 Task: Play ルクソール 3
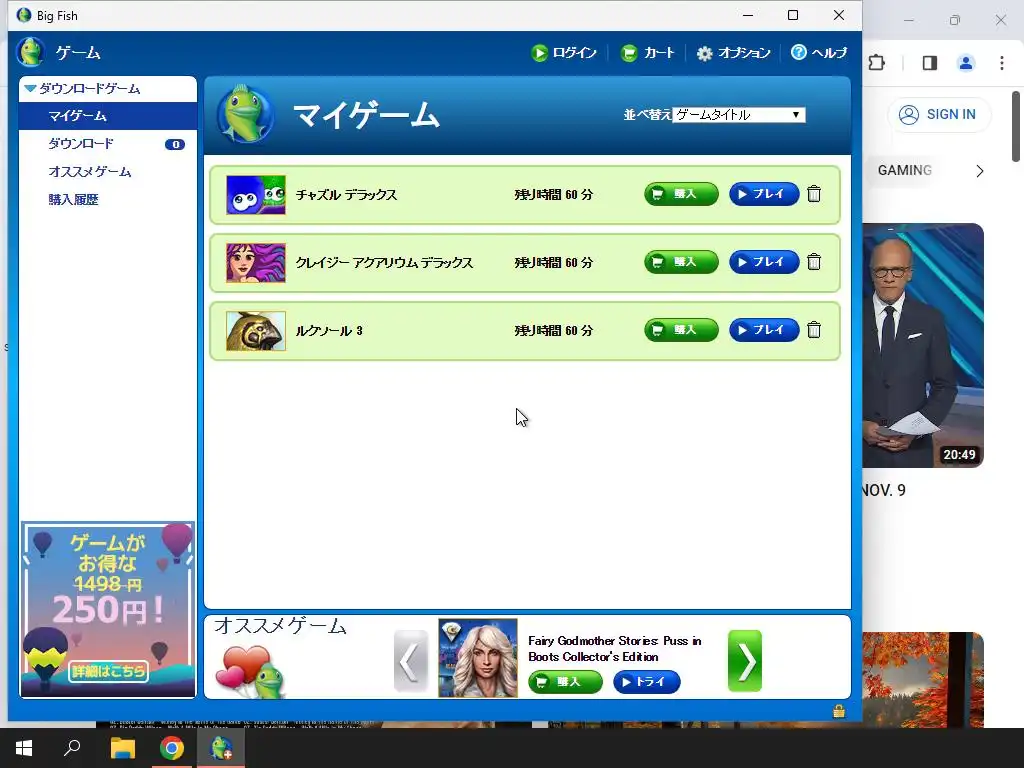(764, 330)
